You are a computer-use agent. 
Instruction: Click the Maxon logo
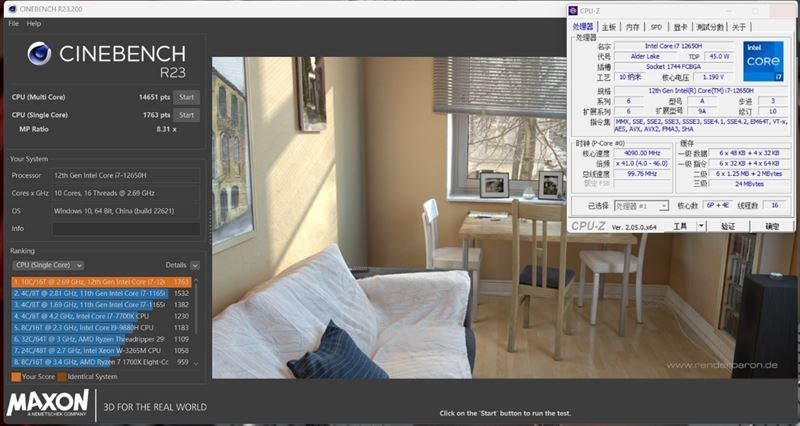pos(47,403)
